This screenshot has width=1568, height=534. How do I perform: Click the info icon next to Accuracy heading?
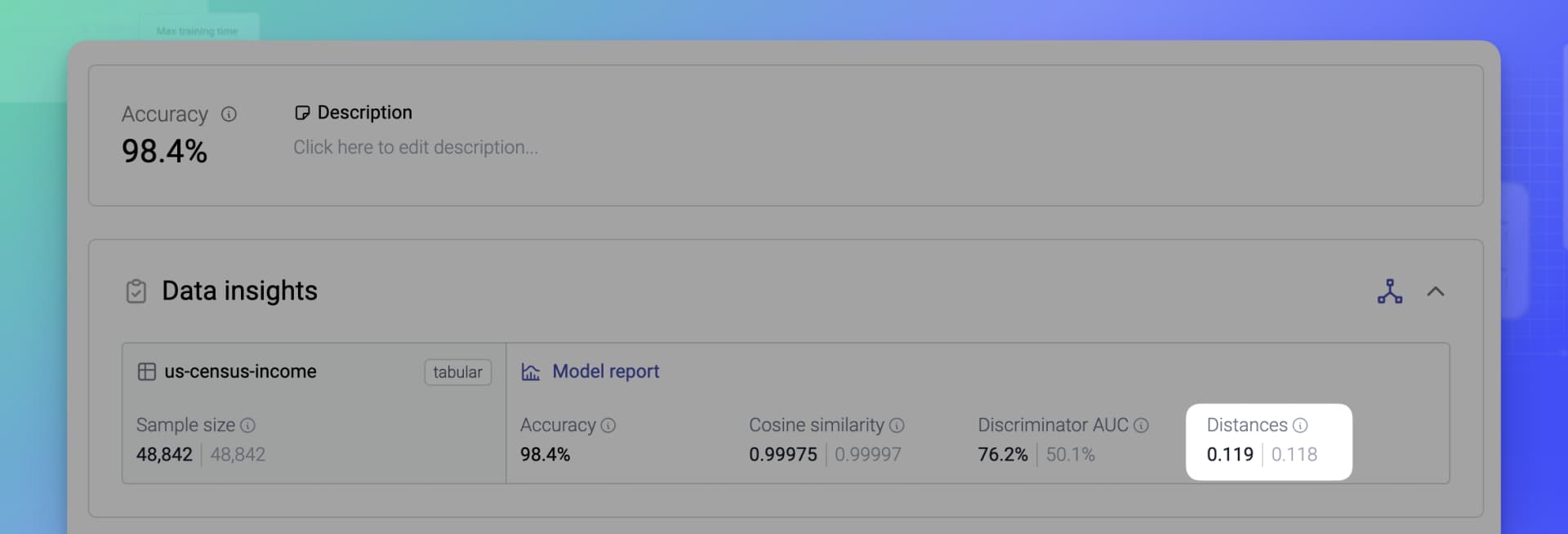pos(227,114)
